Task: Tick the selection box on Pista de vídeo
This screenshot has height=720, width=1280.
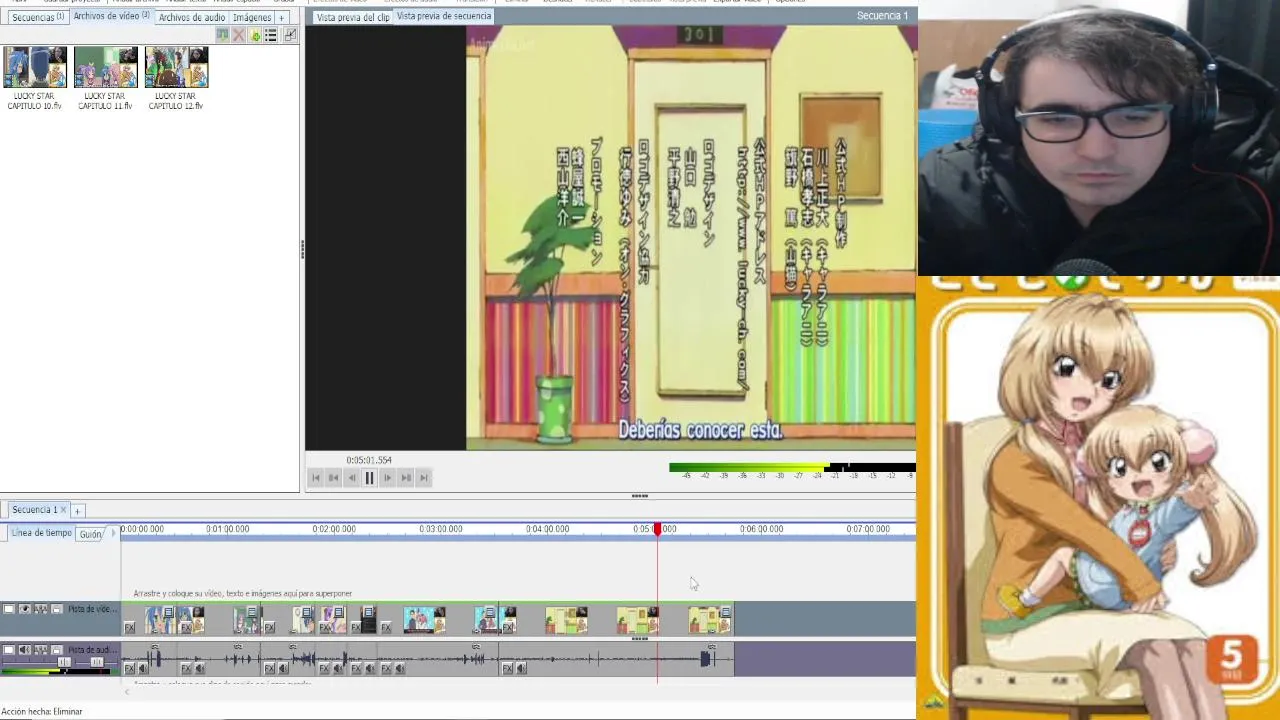Action: [x=9, y=609]
